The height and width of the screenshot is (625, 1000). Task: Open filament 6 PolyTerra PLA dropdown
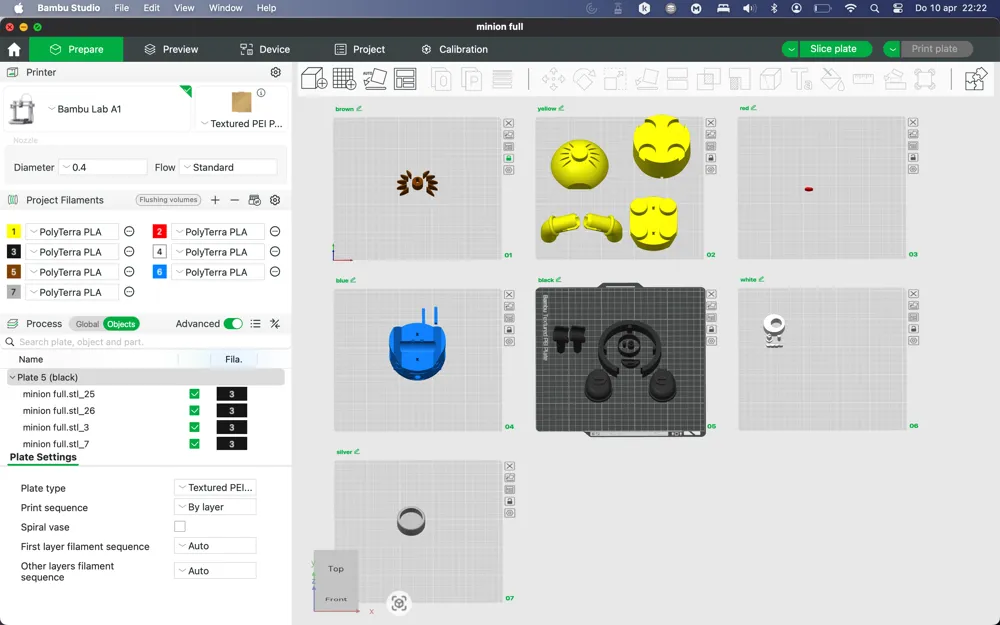click(218, 272)
